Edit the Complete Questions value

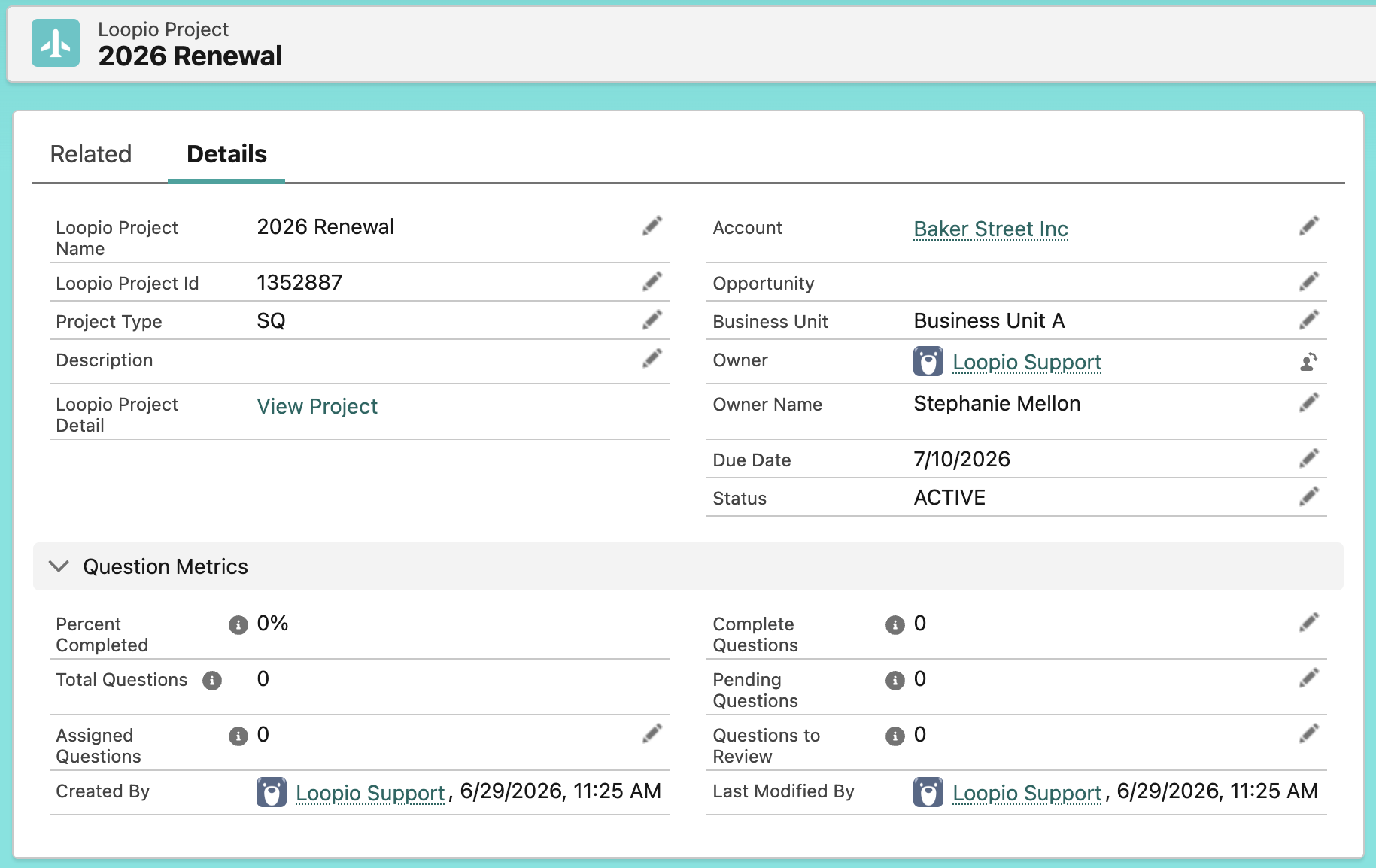(1308, 622)
